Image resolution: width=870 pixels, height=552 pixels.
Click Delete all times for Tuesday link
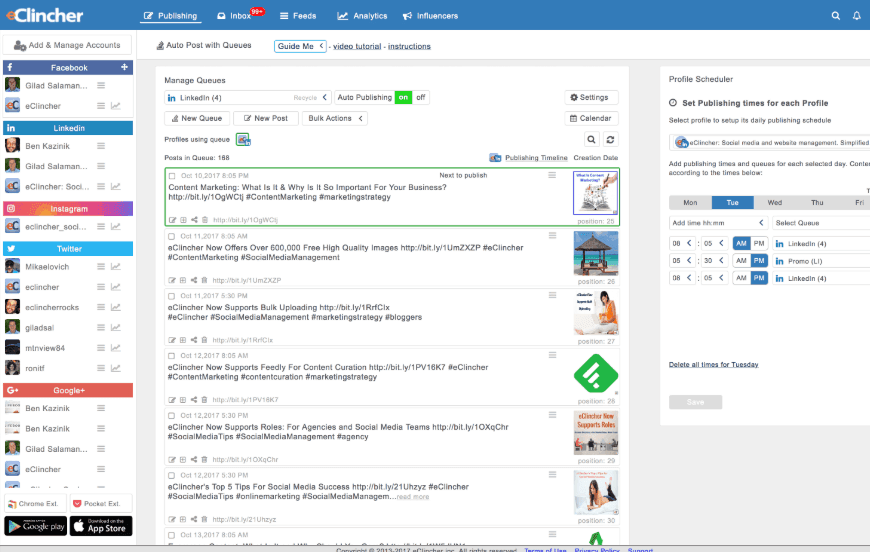713,364
